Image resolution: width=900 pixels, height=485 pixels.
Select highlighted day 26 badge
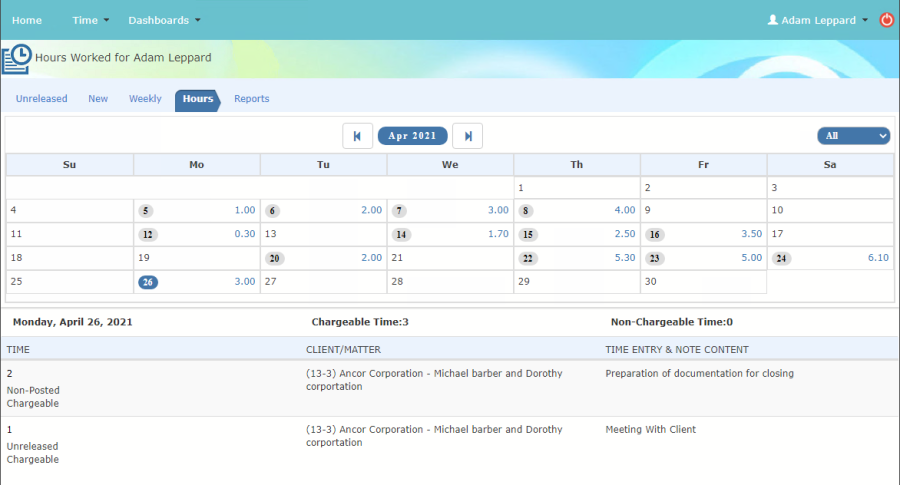pos(148,282)
